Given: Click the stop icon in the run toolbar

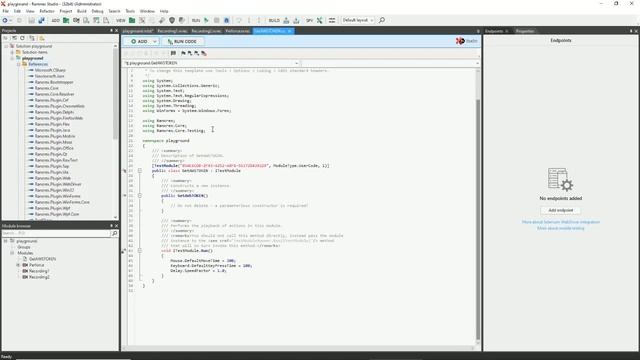Looking at the screenshot, I should pyautogui.click(x=216, y=20).
